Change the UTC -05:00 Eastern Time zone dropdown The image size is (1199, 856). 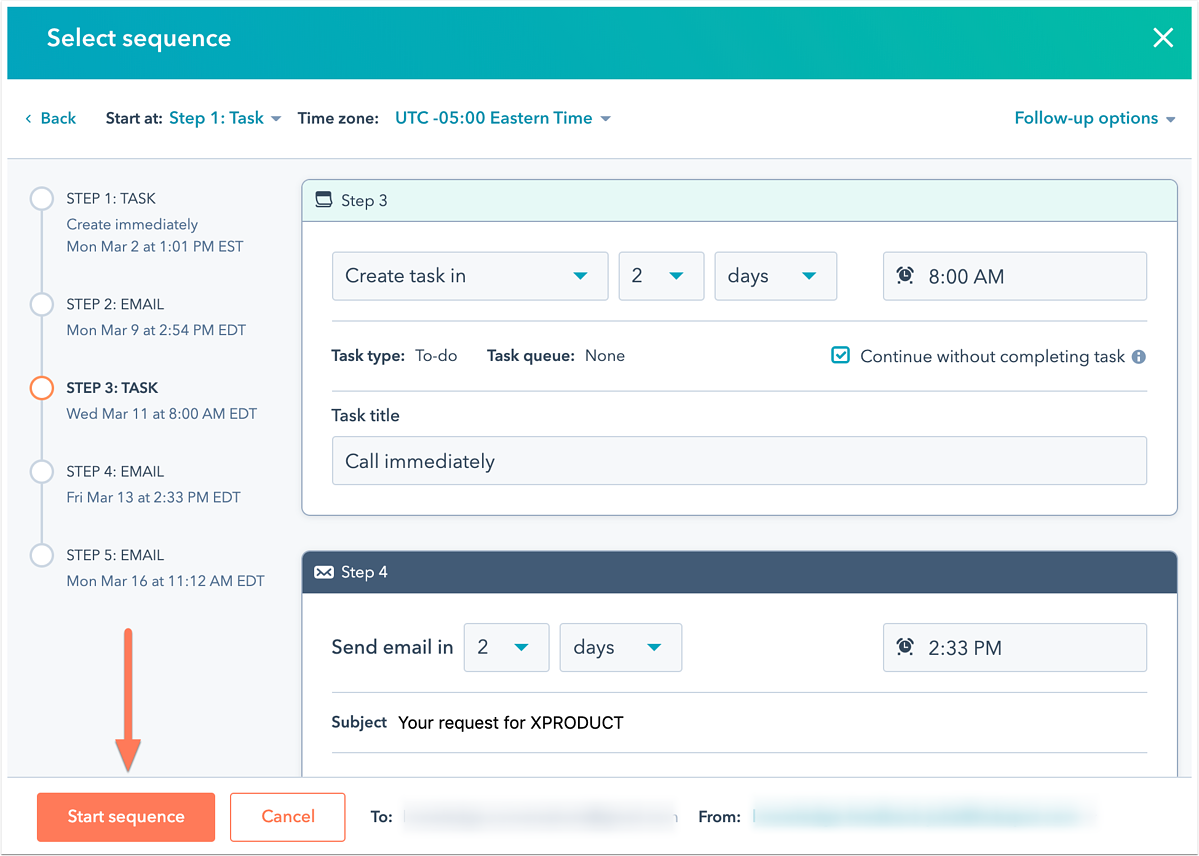500,118
